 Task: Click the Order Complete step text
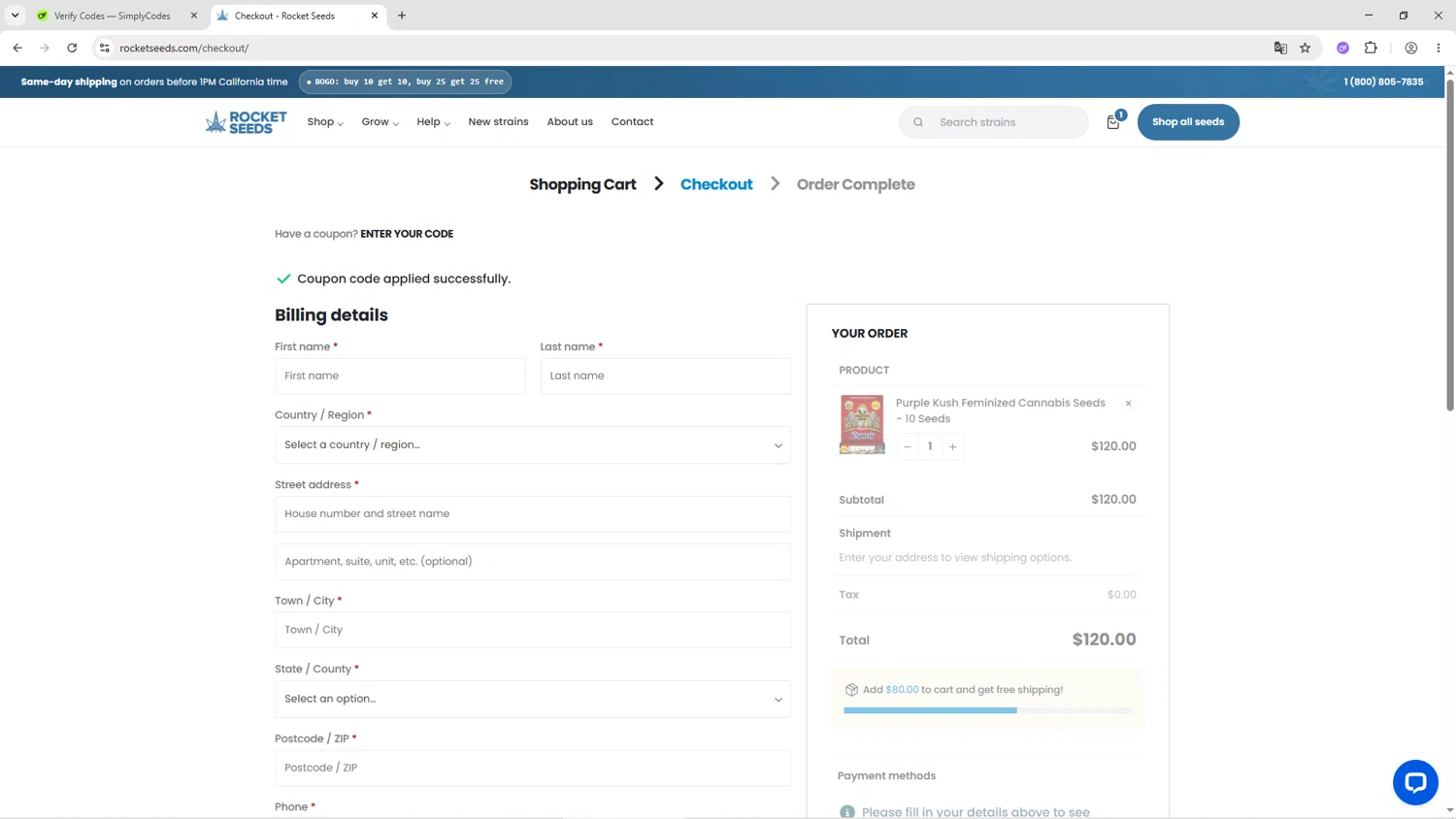[x=856, y=184]
